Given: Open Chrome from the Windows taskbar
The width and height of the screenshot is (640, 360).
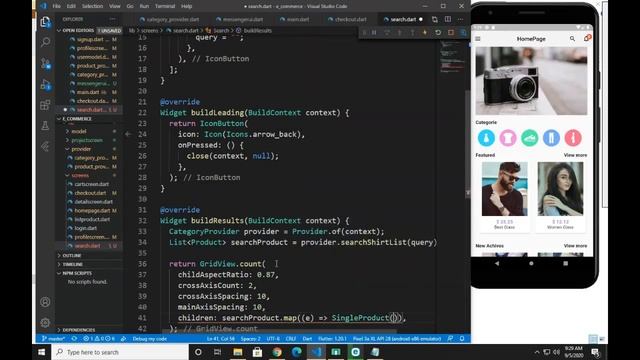Looking at the screenshot, I should coord(277,352).
